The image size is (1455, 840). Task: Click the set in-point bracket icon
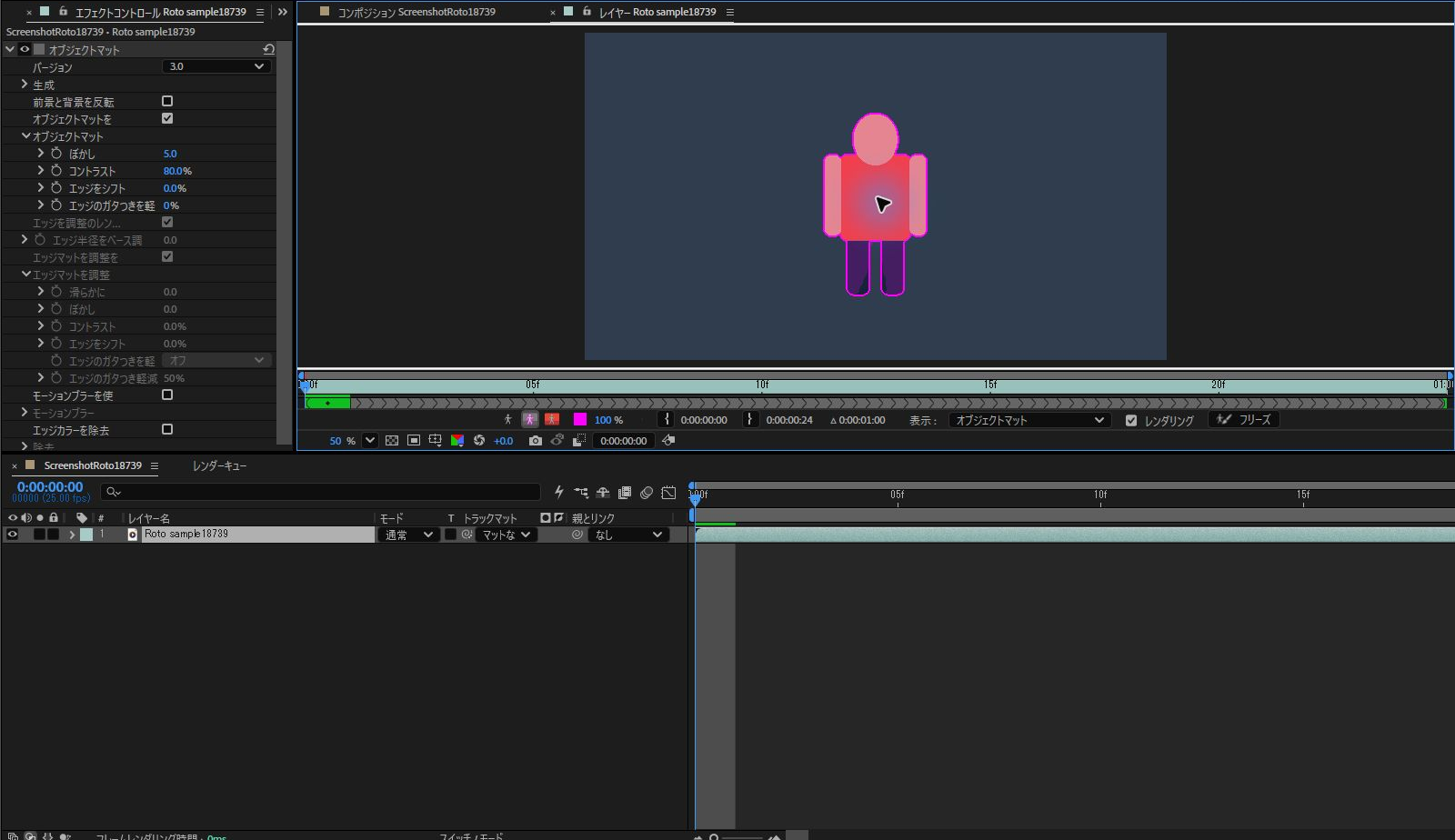pos(667,420)
